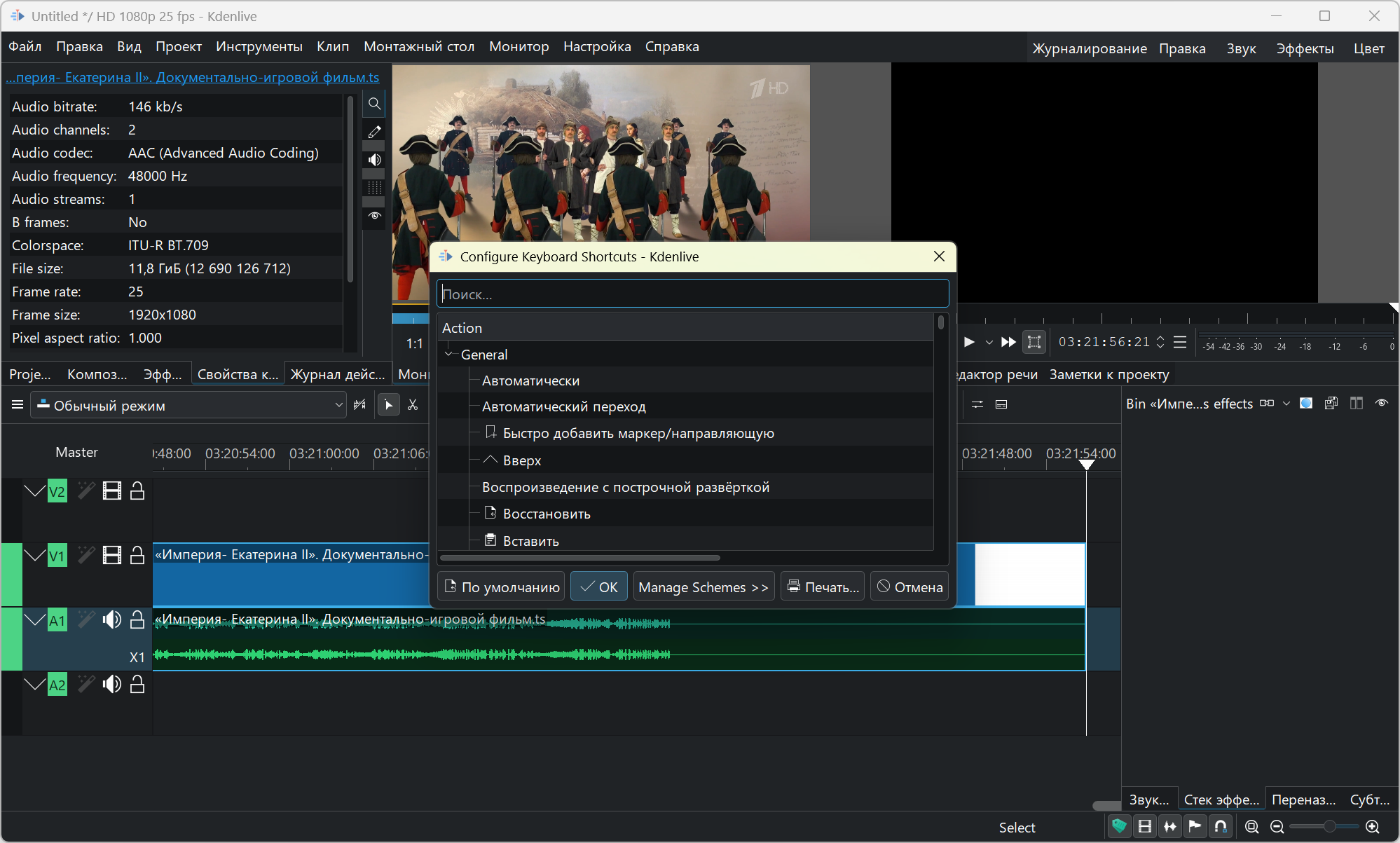The image size is (1400, 843).
Task: Mute the A1 audio track
Action: click(111, 620)
